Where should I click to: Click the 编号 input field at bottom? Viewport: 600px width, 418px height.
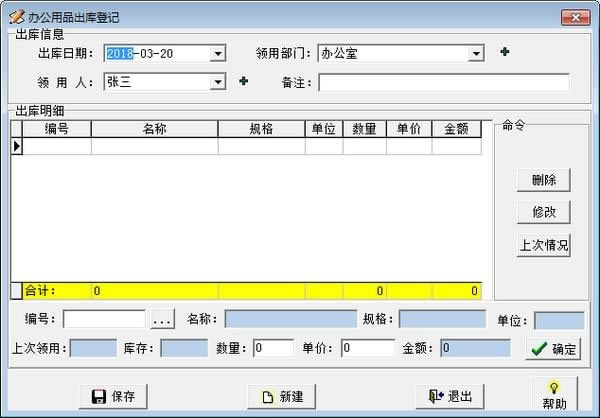[105, 320]
